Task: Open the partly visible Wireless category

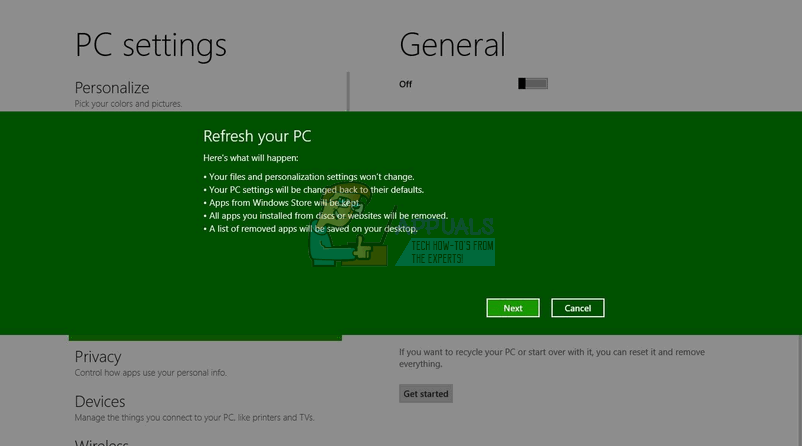Action: 101,442
